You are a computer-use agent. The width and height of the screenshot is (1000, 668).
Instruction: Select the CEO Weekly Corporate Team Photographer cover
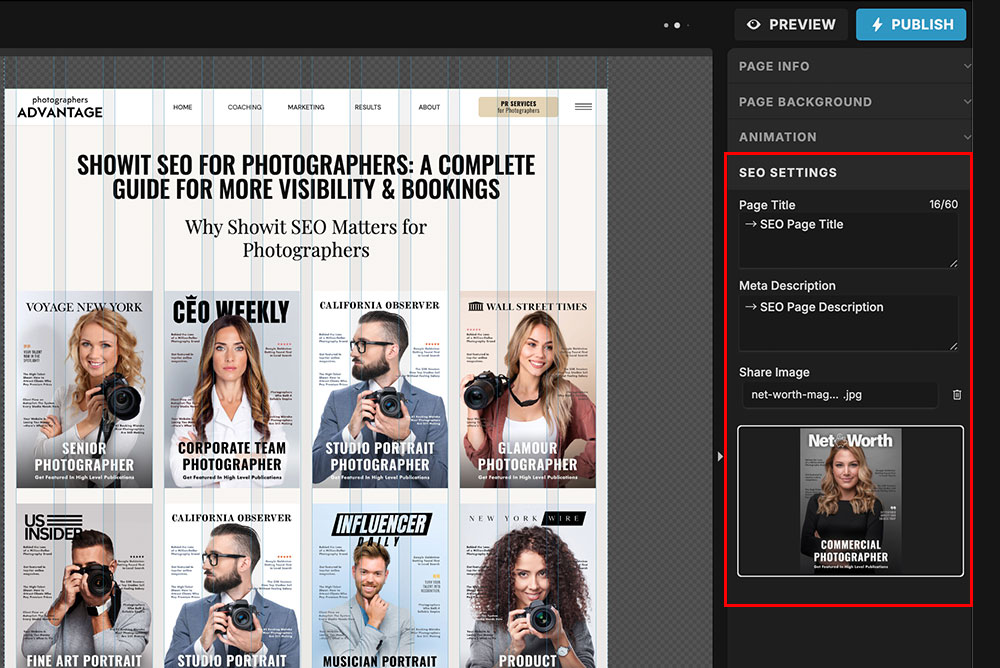(232, 389)
